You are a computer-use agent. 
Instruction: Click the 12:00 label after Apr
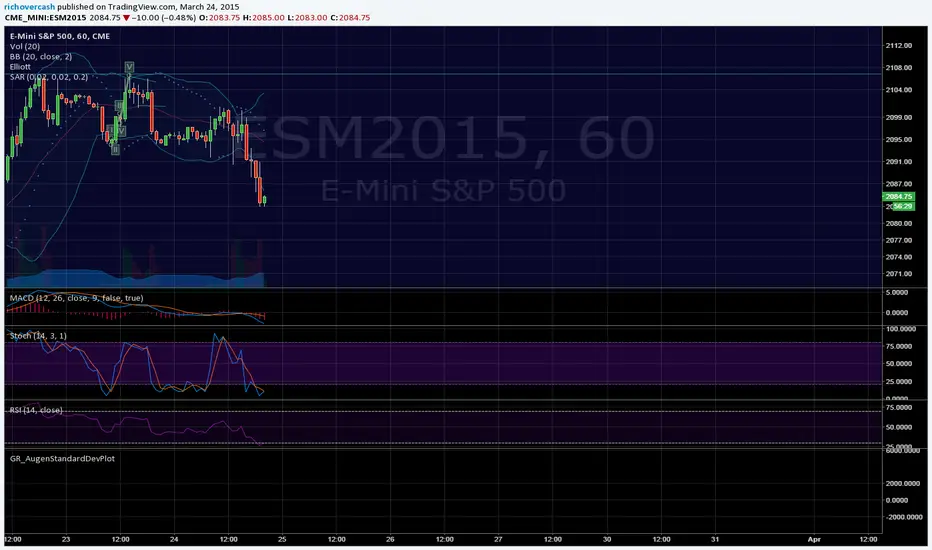click(868, 540)
